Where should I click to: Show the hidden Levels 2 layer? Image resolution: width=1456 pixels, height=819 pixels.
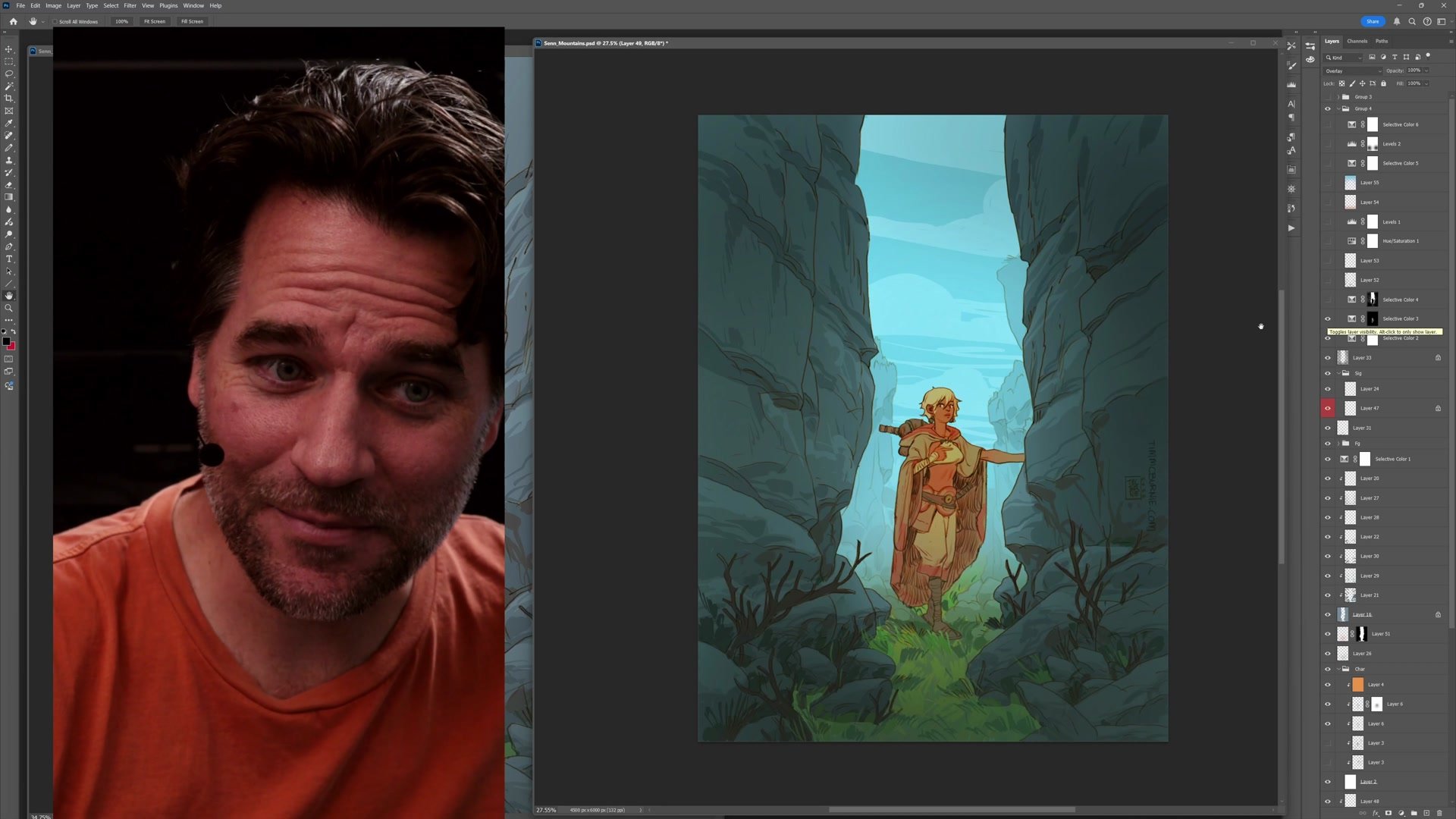click(x=1327, y=144)
